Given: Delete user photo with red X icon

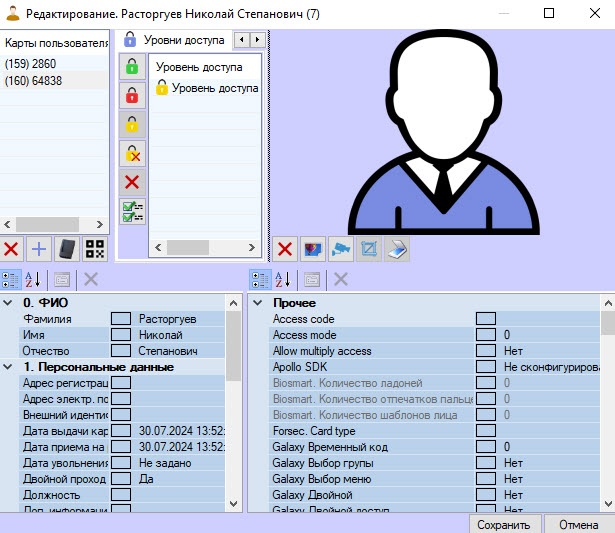Looking at the screenshot, I should pyautogui.click(x=285, y=249).
